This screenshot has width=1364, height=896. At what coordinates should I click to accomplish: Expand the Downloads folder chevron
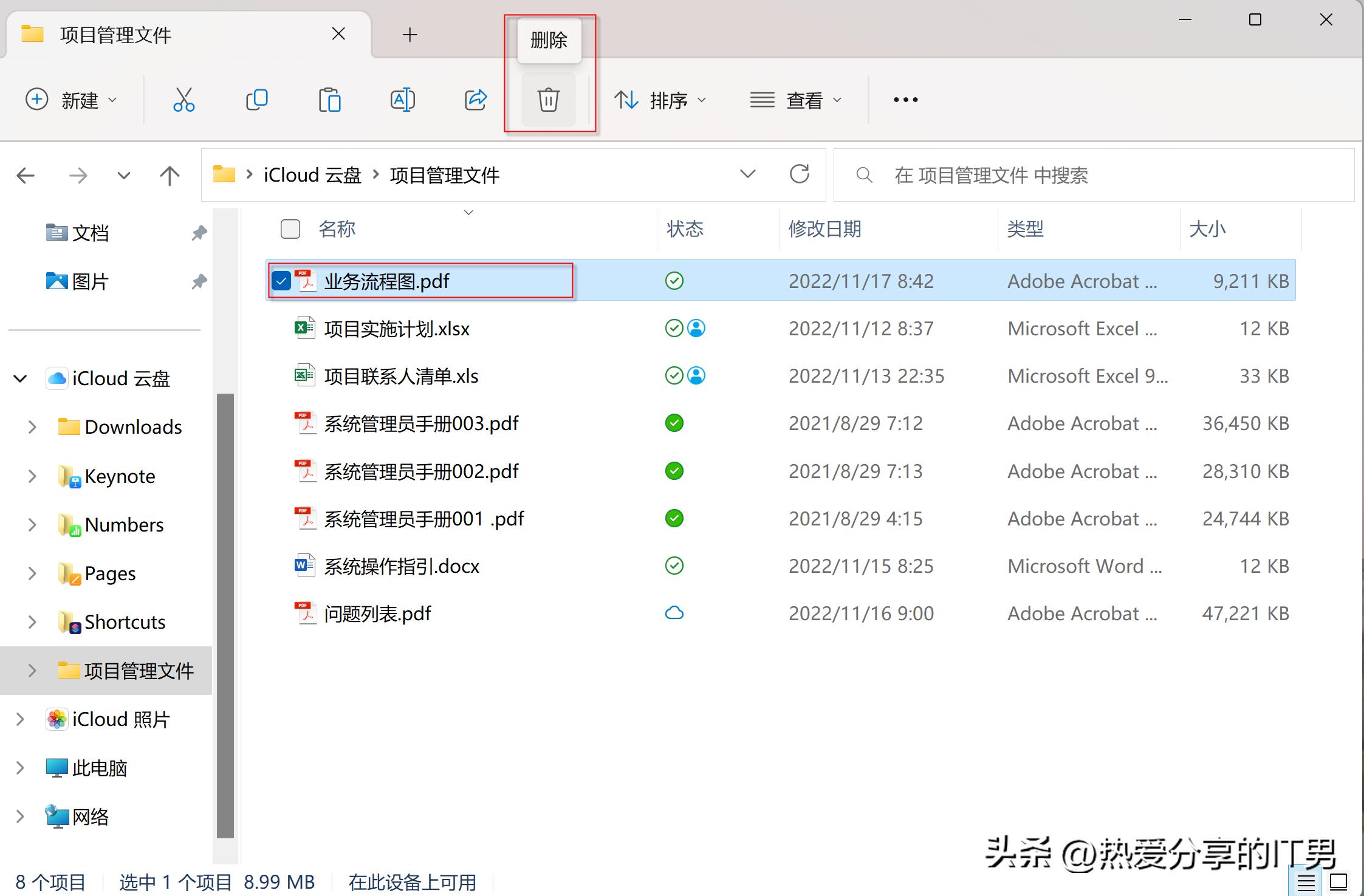[32, 427]
